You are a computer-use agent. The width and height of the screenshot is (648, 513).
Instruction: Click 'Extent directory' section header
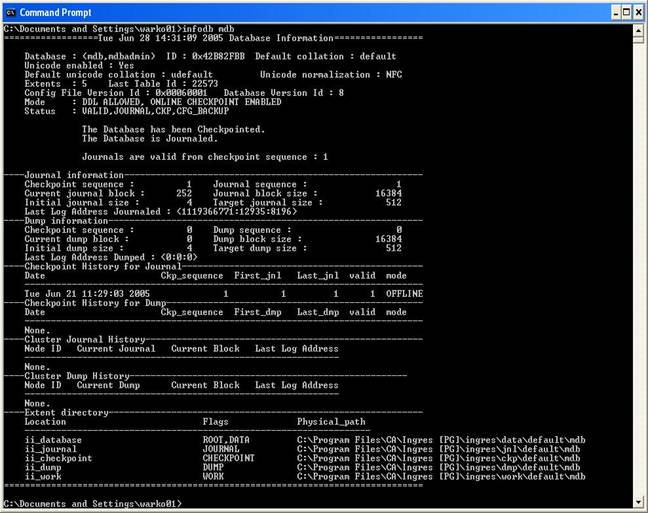tap(66, 412)
